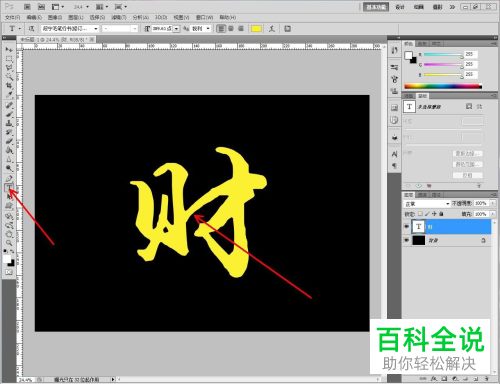Switch to the 设计 workspace
This screenshot has height=384, width=500.
pyautogui.click(x=400, y=7)
